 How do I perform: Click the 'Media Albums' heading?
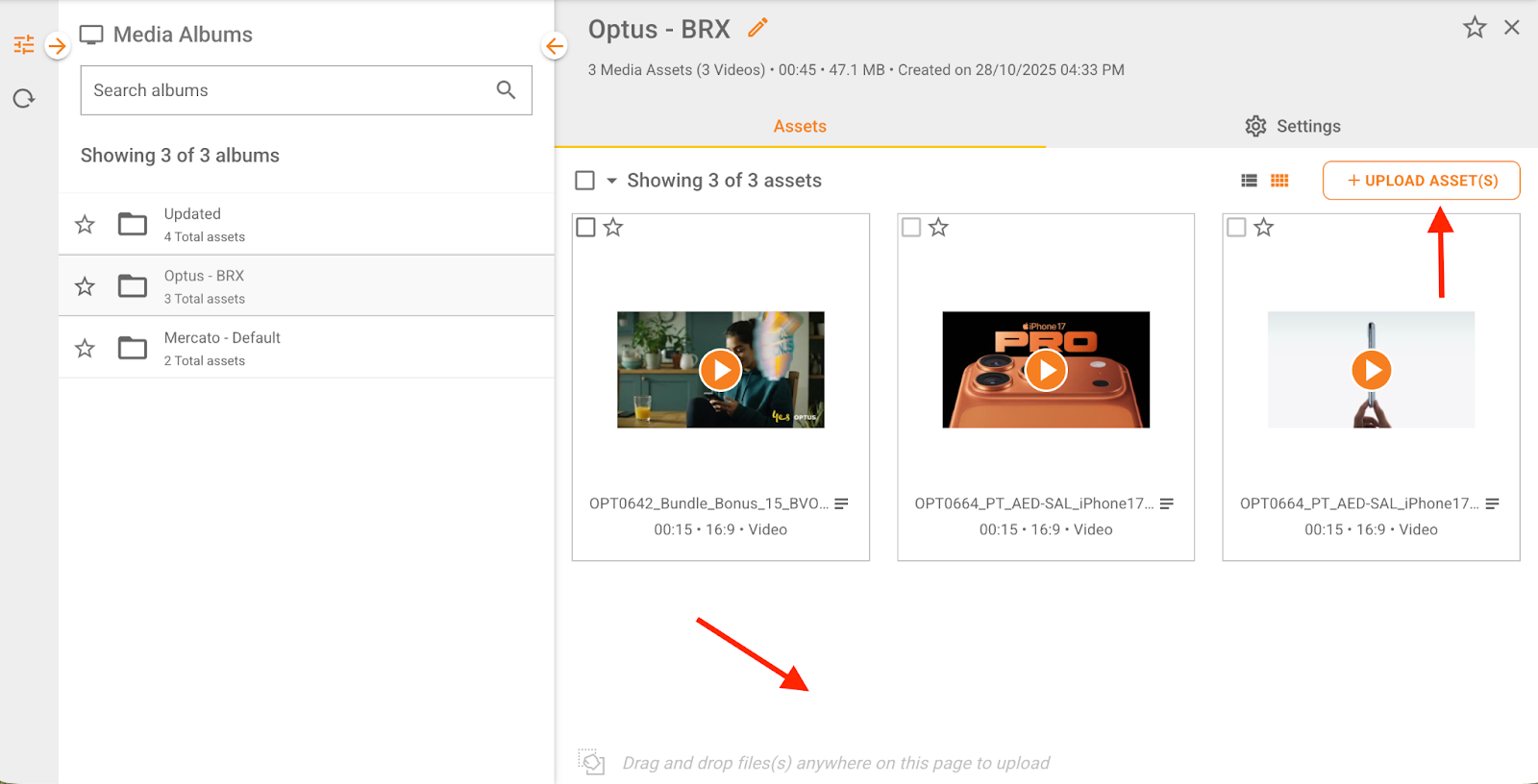tap(183, 35)
